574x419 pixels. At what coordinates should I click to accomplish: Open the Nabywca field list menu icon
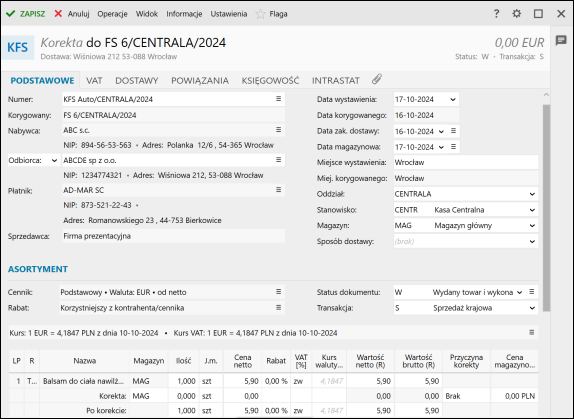279,130
